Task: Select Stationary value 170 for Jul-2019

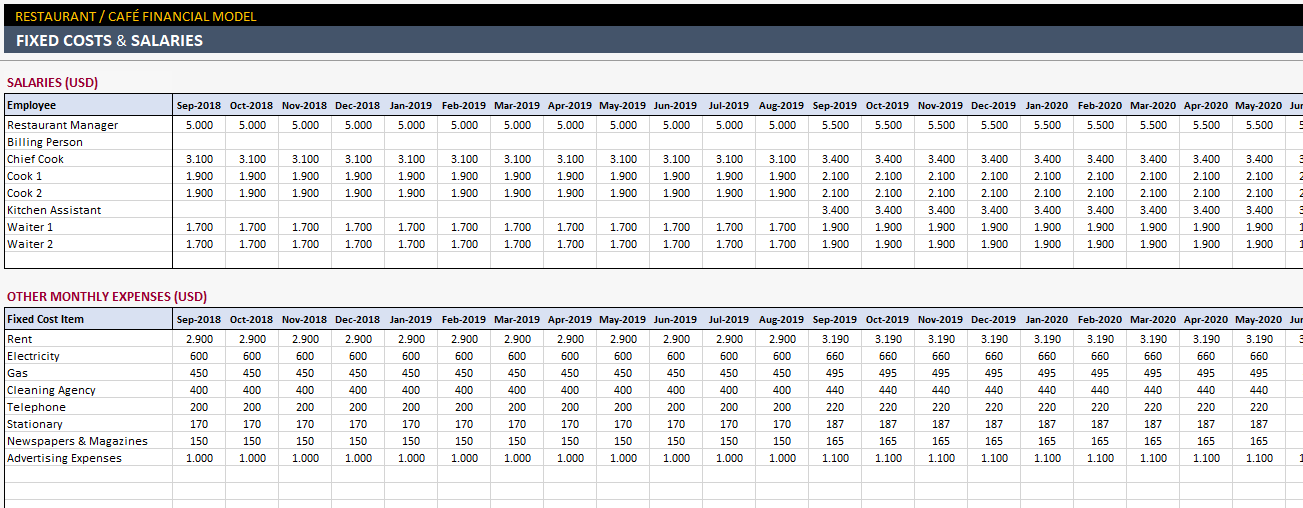Action: 729,424
